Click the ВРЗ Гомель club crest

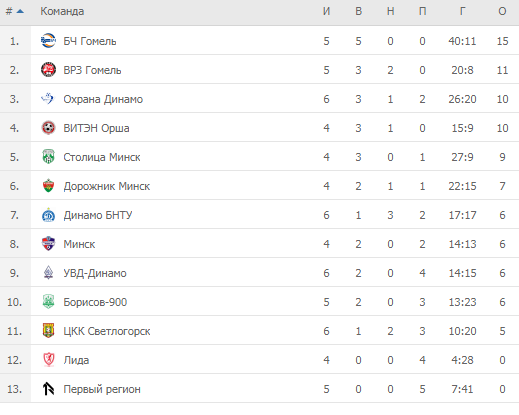click(48, 70)
